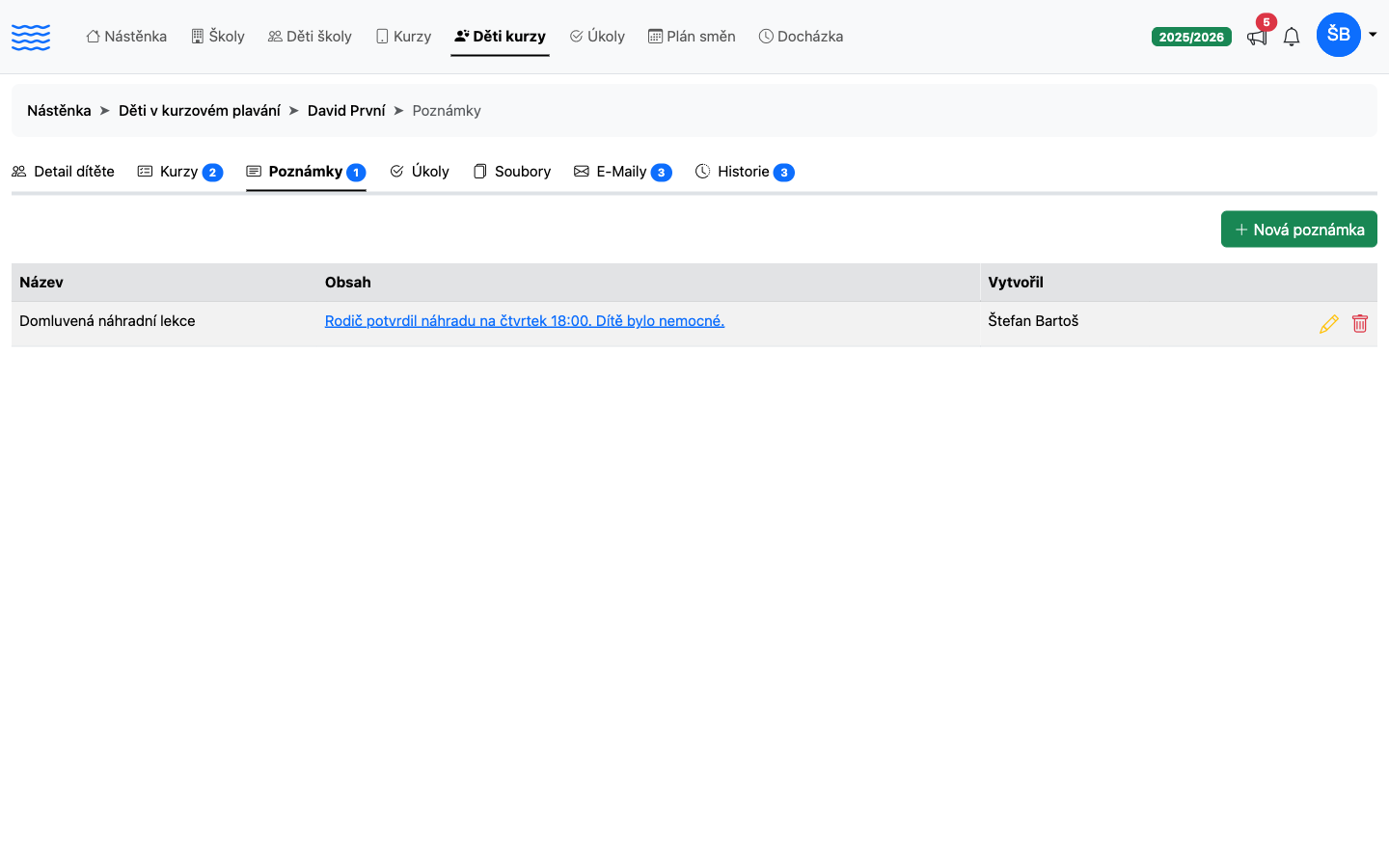
Task: Delete the note with trash icon
Action: [1360, 324]
